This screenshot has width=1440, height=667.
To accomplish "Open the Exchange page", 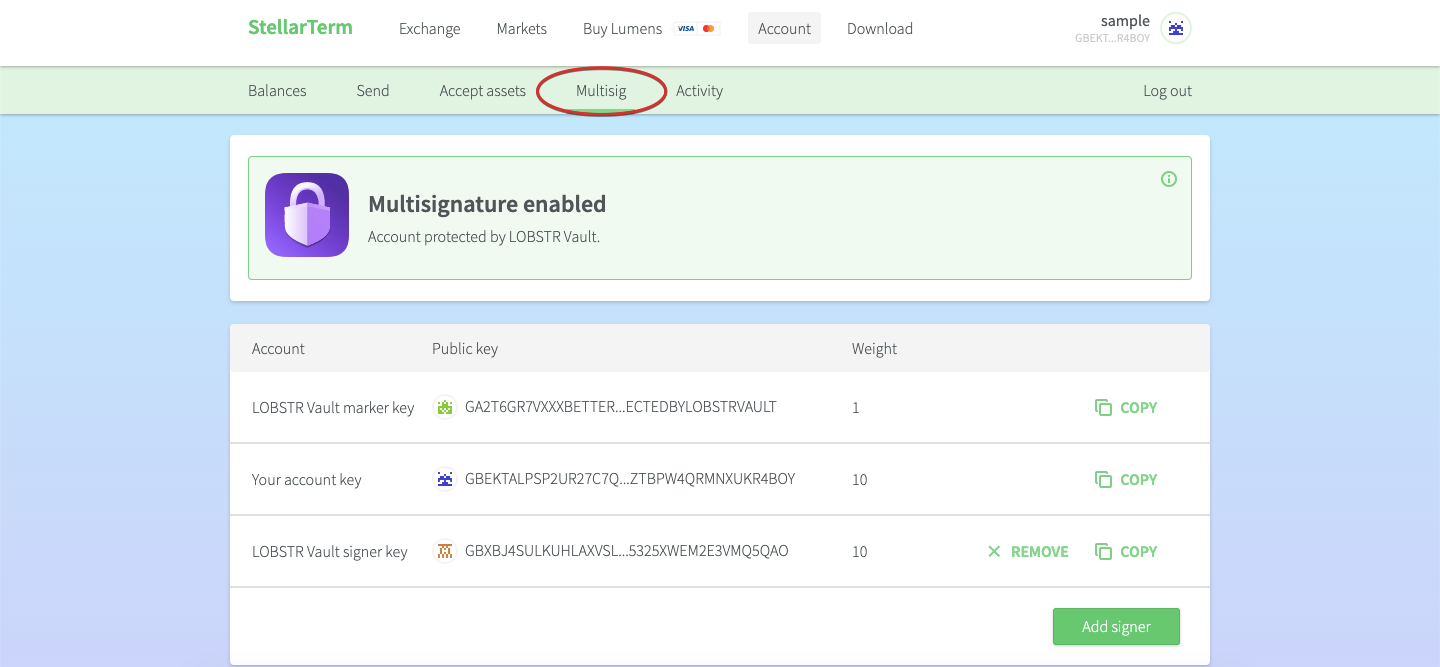I will click(429, 29).
